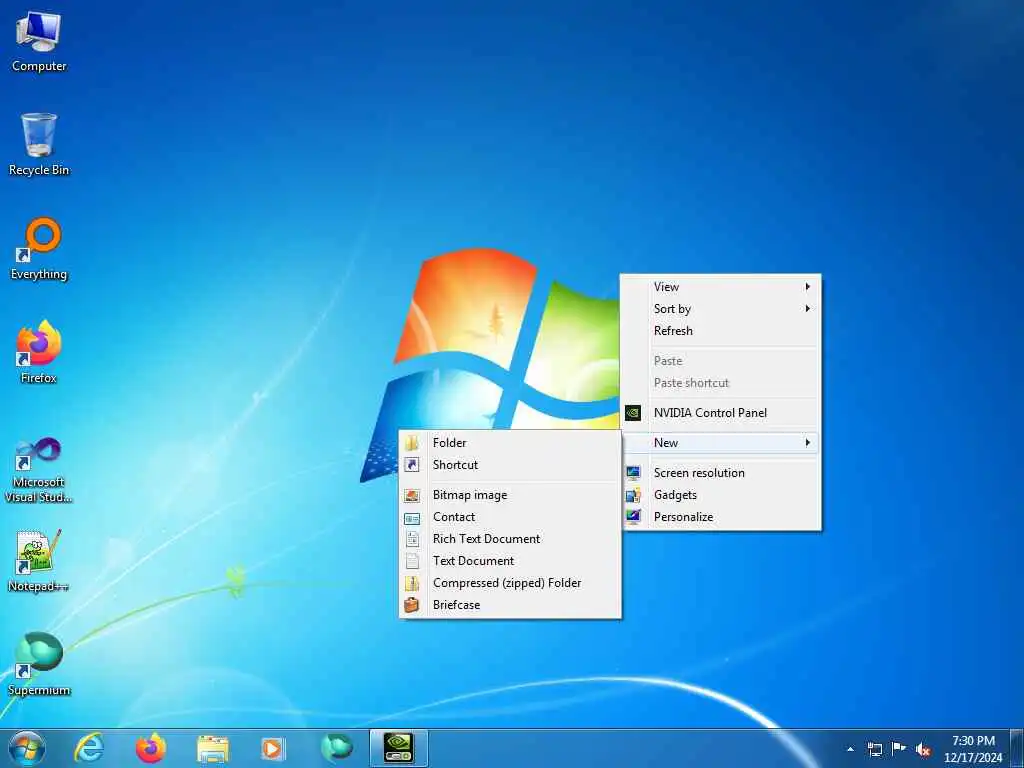Click the arrow beside View

[x=808, y=287]
